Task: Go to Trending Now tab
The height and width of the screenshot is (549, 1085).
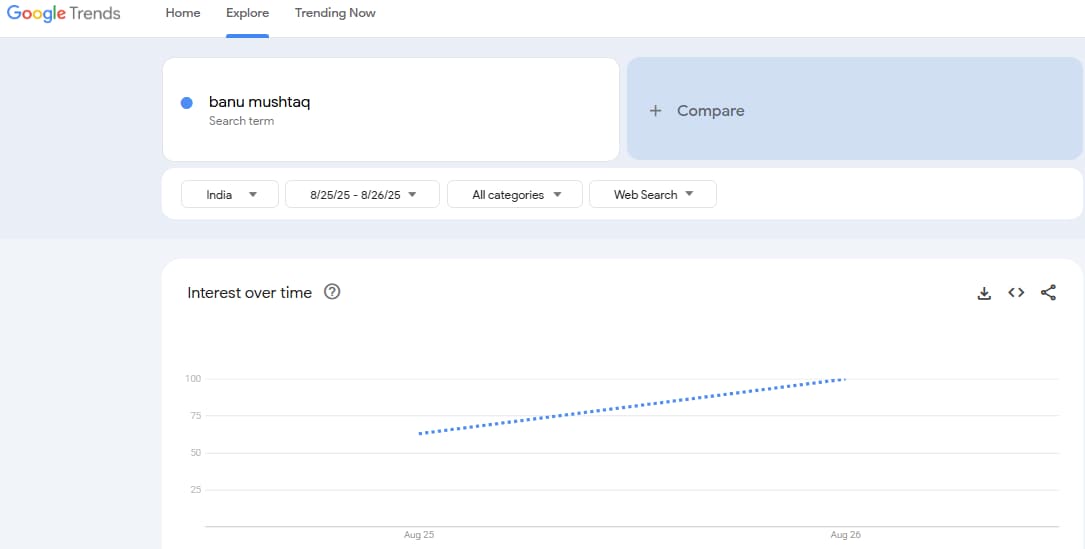Action: pyautogui.click(x=335, y=13)
